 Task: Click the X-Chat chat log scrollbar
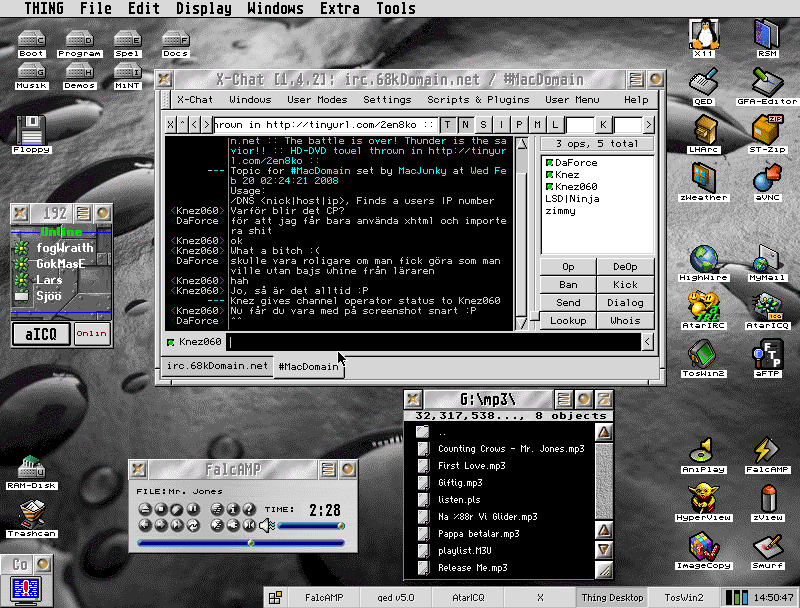tap(521, 234)
